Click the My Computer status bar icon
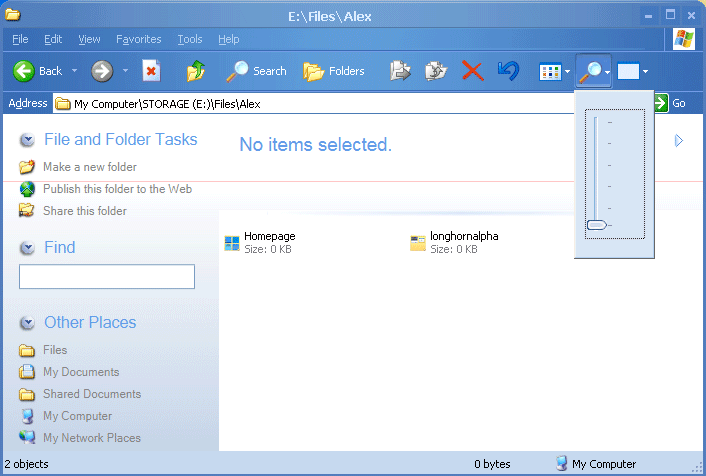706x476 pixels. pyautogui.click(x=561, y=463)
